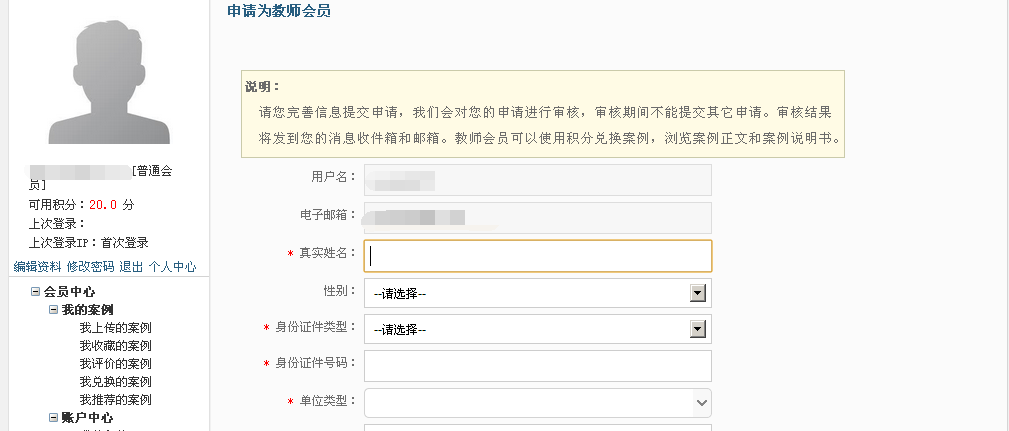Click the 修改密码 link
The height and width of the screenshot is (431, 1009).
pos(90,267)
